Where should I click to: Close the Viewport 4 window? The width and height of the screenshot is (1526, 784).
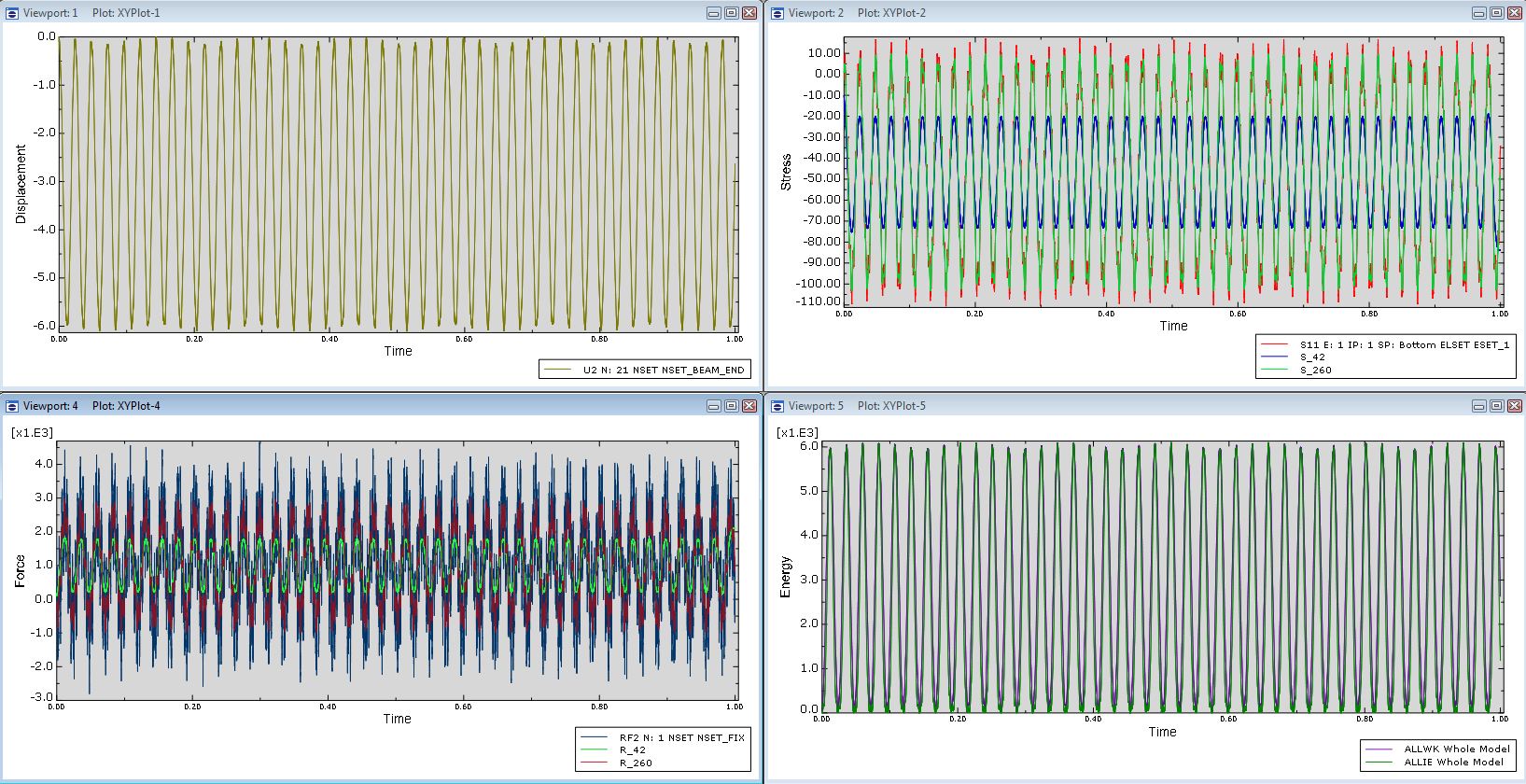pyautogui.click(x=749, y=406)
